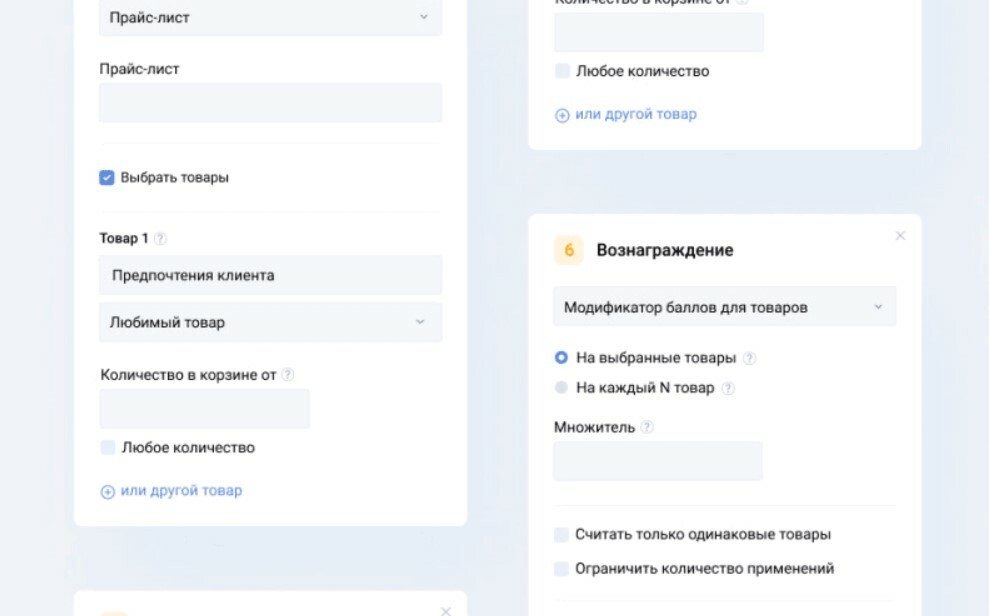
Task: Click left card Количество в корзине input field
Action: pyautogui.click(x=204, y=409)
